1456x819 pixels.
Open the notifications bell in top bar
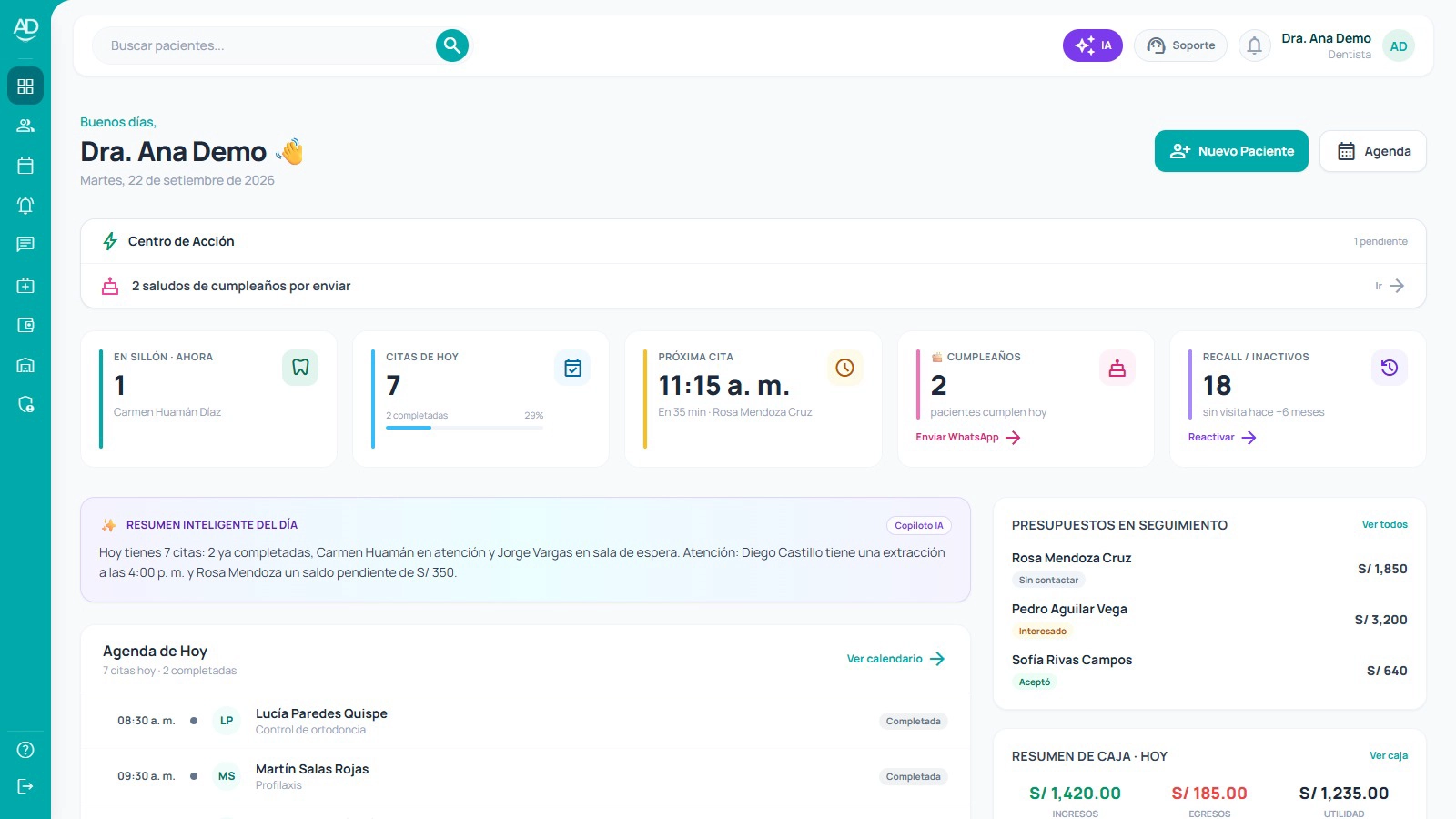(x=1254, y=45)
